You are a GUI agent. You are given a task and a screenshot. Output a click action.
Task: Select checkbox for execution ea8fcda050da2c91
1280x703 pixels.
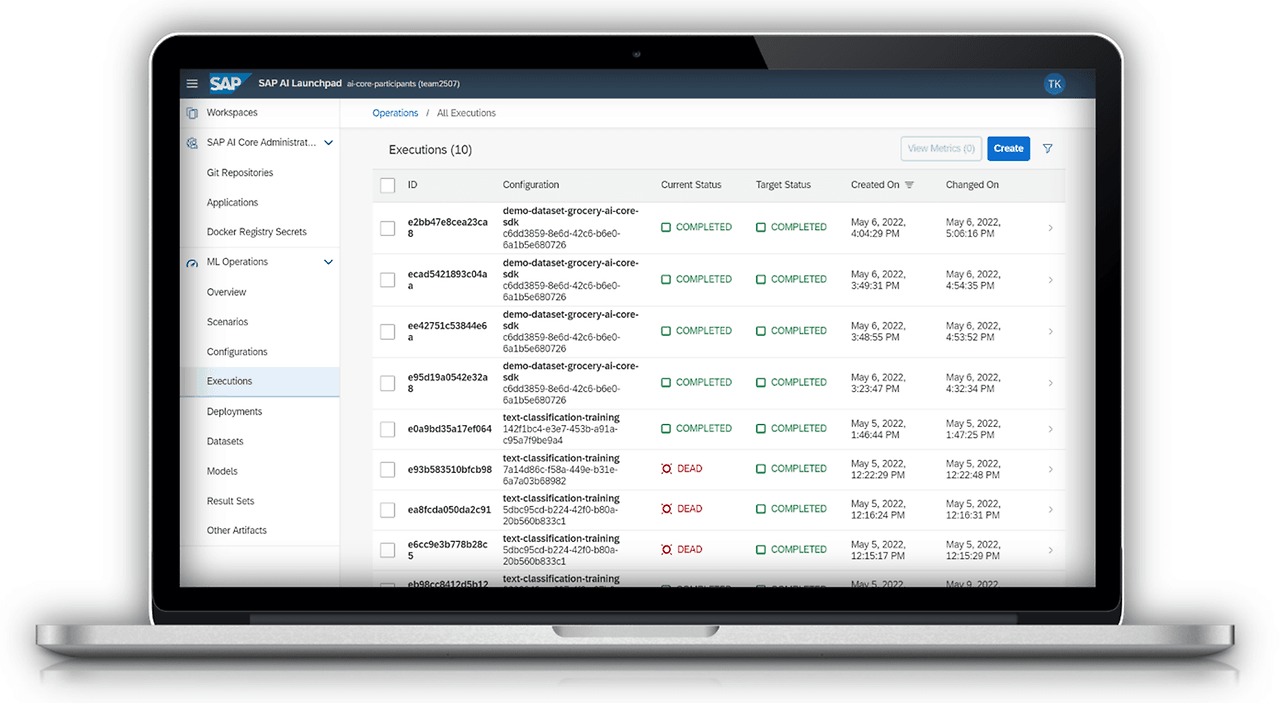click(x=388, y=510)
